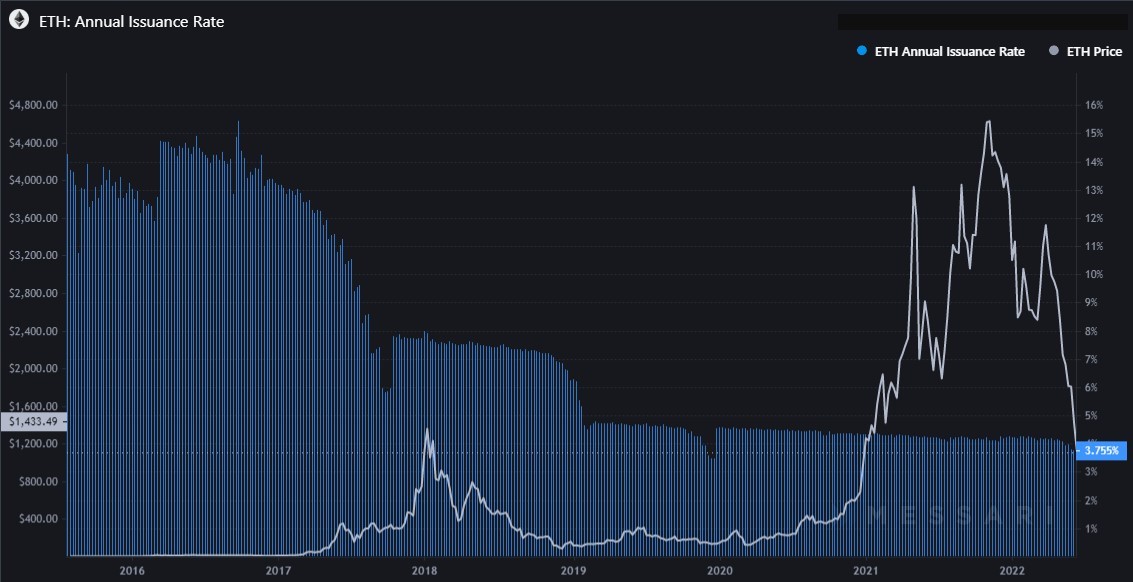
Task: Click the 2016 label on the time axis
Action: click(133, 570)
